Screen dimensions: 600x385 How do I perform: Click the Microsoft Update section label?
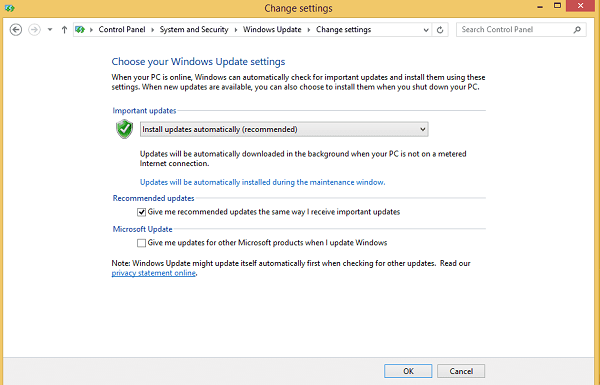click(142, 229)
